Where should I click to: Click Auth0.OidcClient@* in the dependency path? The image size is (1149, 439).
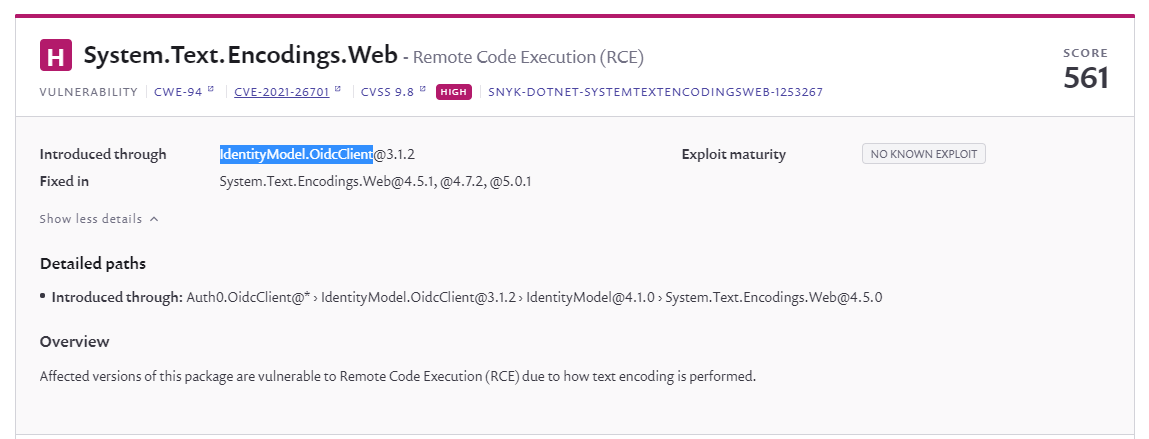point(248,298)
